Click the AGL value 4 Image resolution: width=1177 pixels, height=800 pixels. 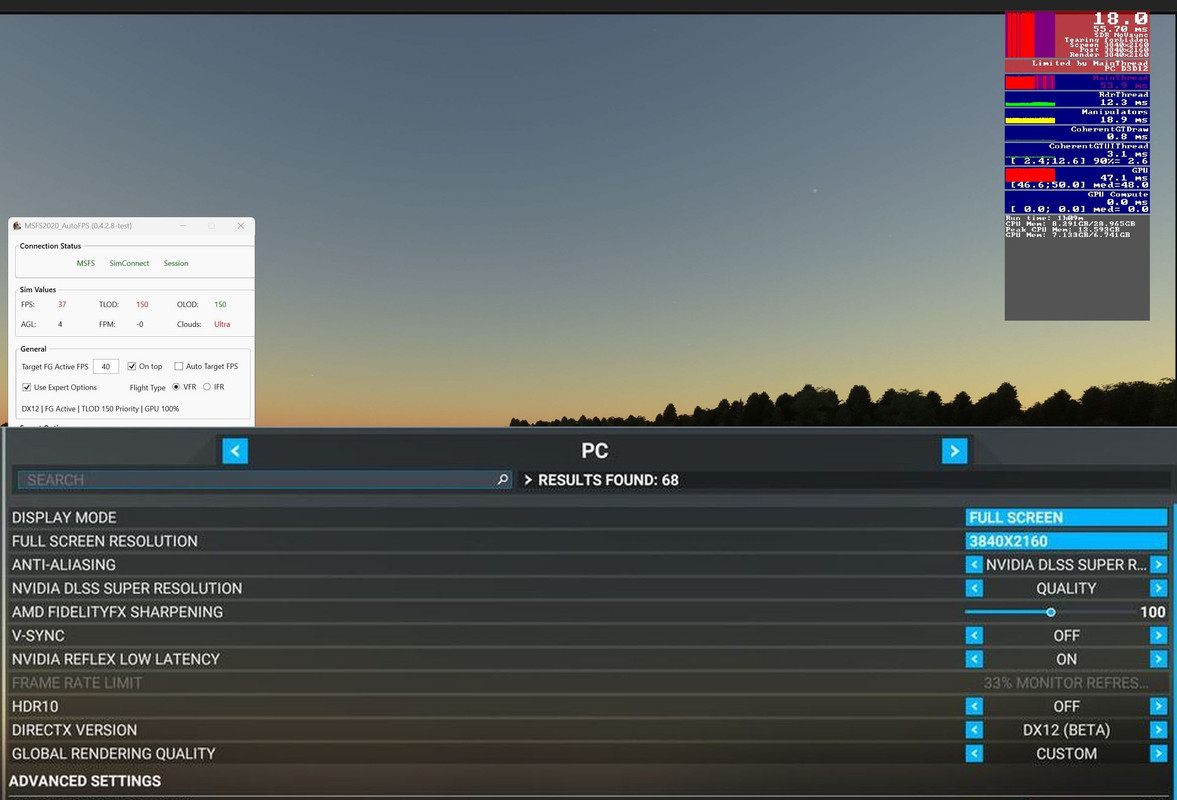(x=60, y=324)
